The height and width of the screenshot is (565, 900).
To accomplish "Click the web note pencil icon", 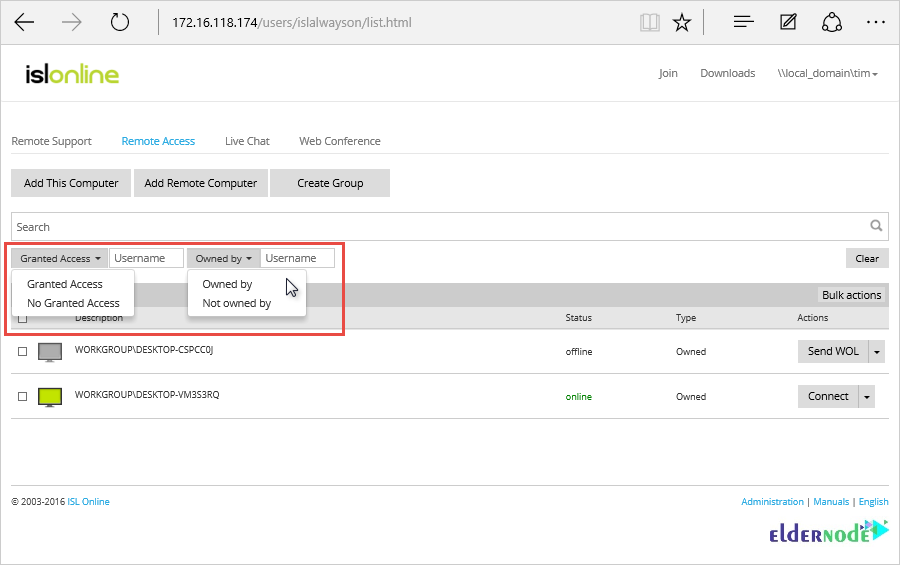I will click(x=788, y=22).
